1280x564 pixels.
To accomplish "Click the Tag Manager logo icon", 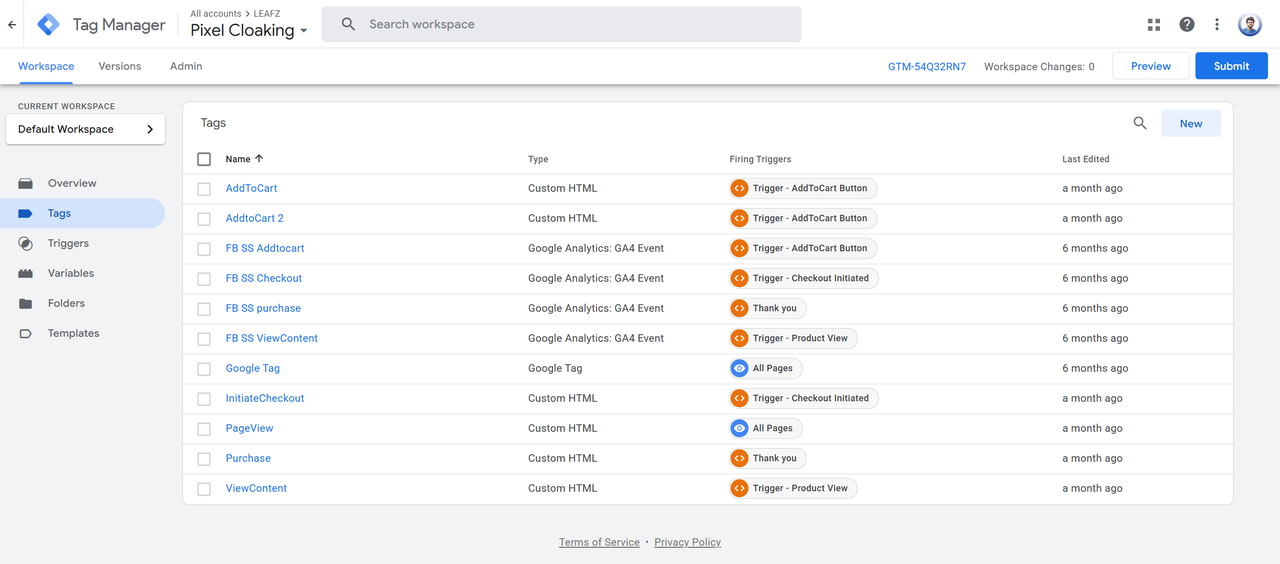I will point(48,24).
